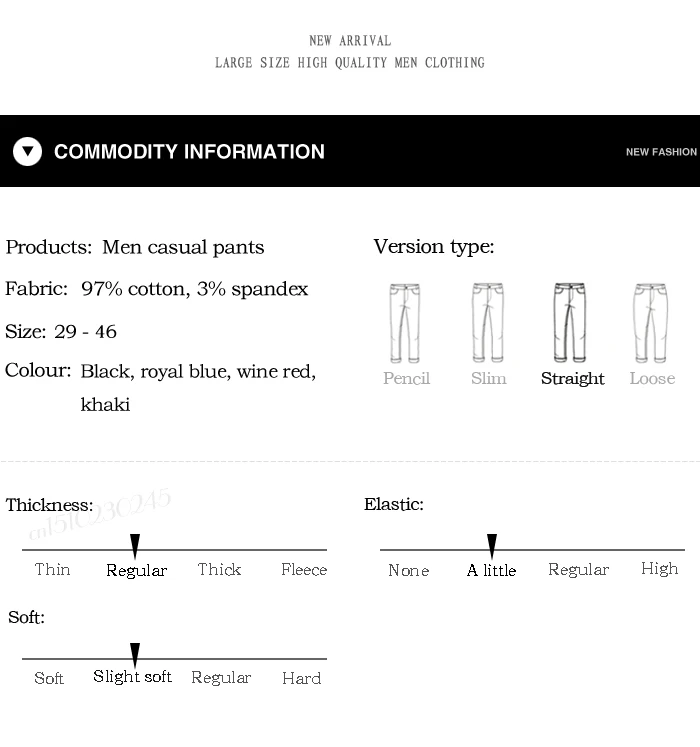The width and height of the screenshot is (700, 747).
Task: Click the Straight version type label
Action: (x=573, y=379)
